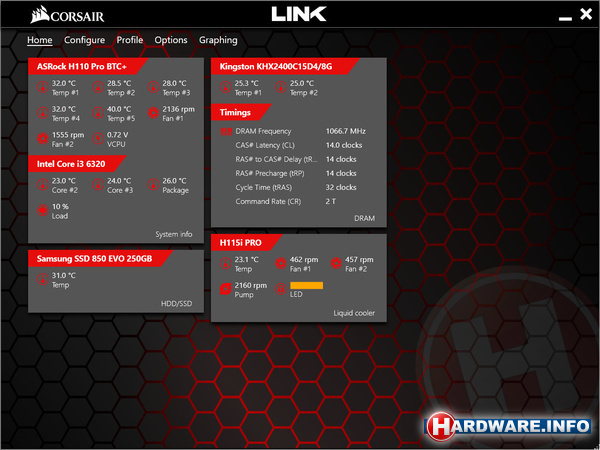
Task: Select the 2136 rpm Fan #1 icon
Action: [x=153, y=113]
